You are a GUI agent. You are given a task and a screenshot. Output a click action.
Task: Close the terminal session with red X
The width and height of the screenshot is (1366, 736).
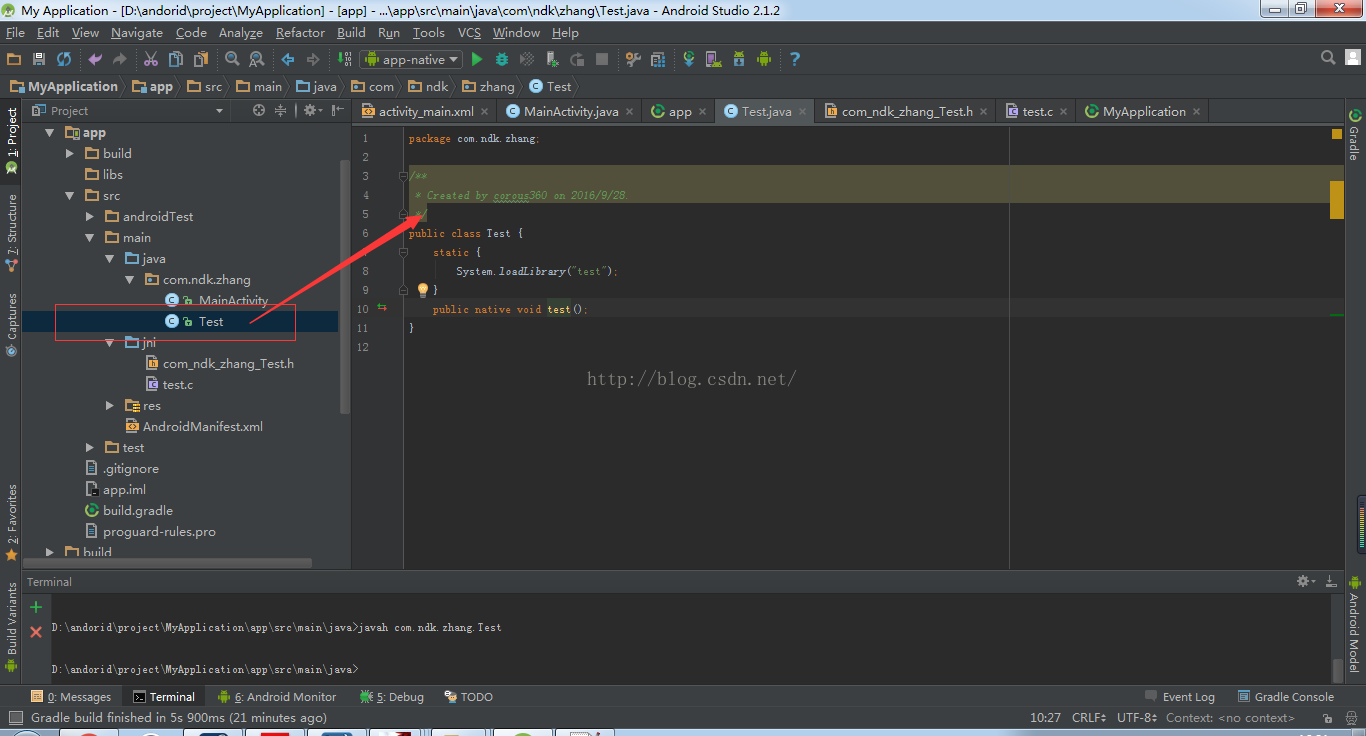(x=36, y=632)
